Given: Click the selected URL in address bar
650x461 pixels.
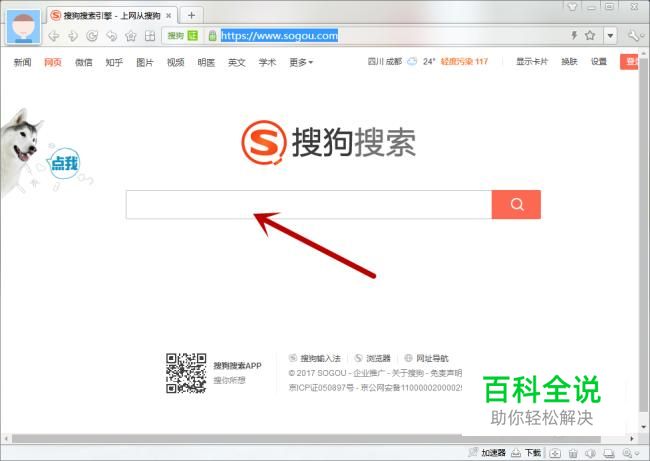Looking at the screenshot, I should pyautogui.click(x=279, y=36).
